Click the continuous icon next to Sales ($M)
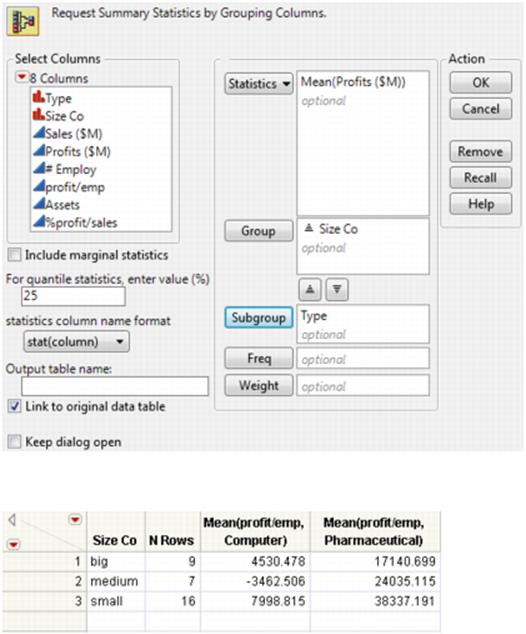This screenshot has height=634, width=526. click(39, 133)
